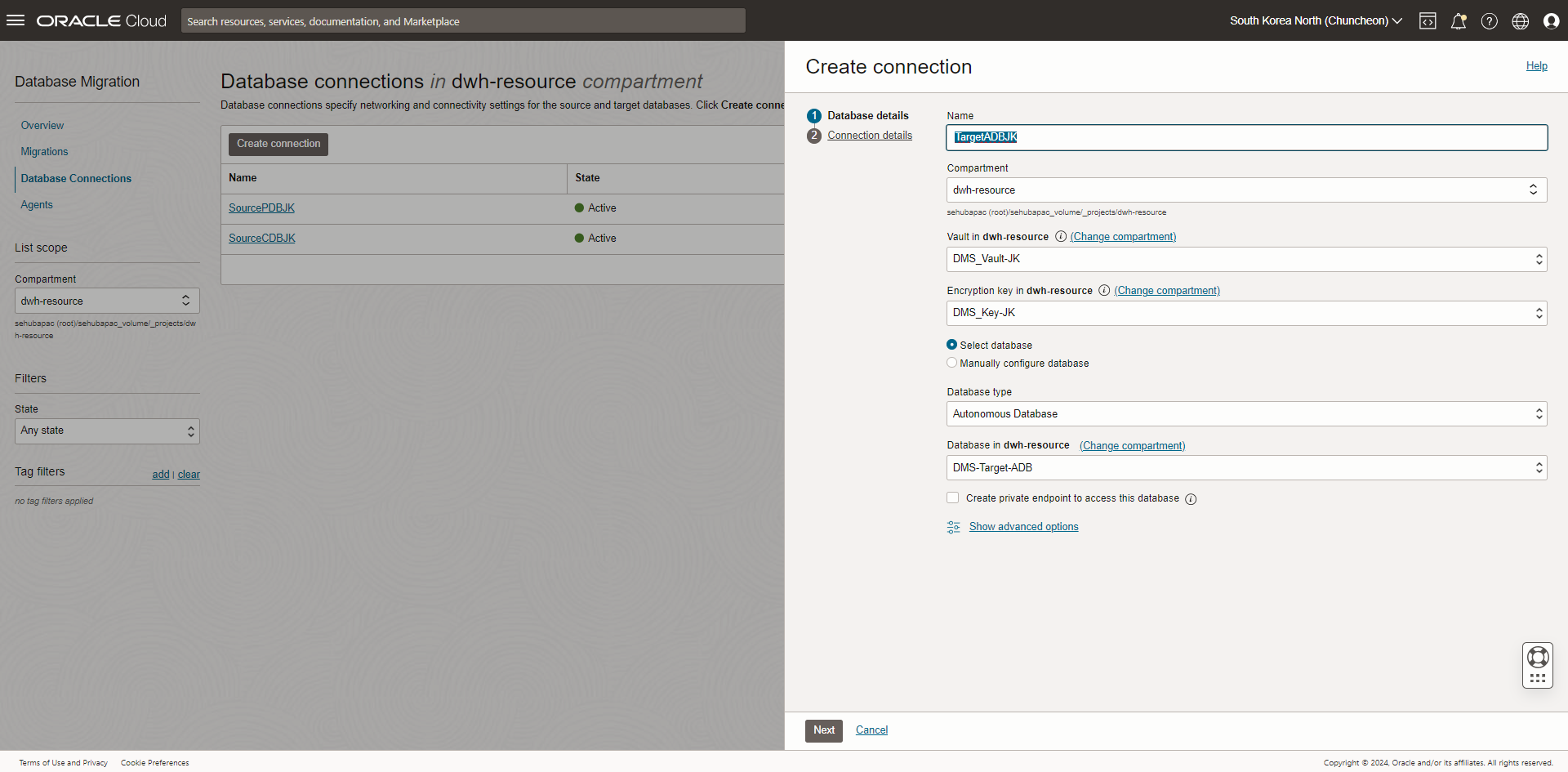The image size is (1568, 772).
Task: Cancel the Create connection panel
Action: pyautogui.click(x=871, y=730)
